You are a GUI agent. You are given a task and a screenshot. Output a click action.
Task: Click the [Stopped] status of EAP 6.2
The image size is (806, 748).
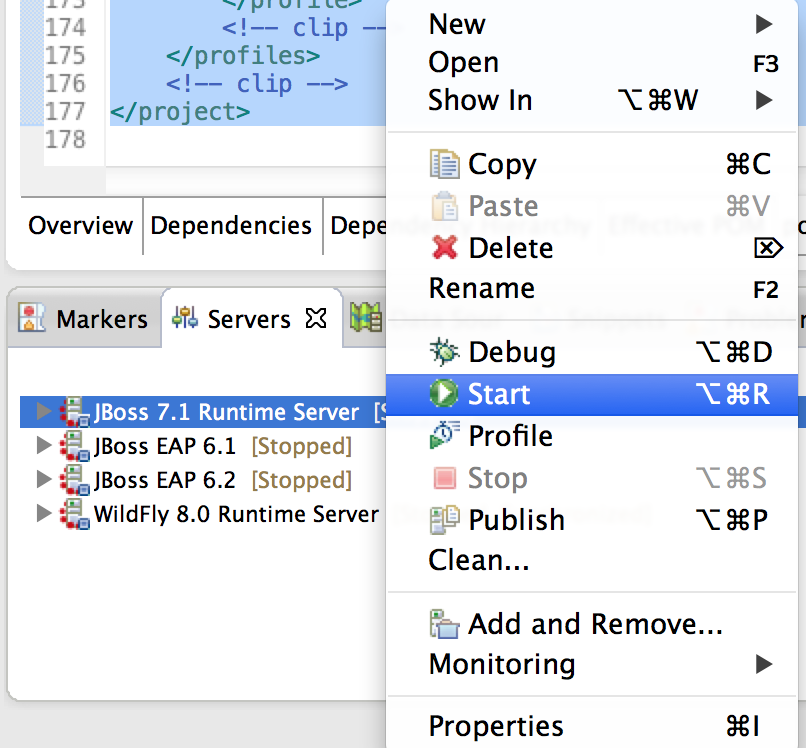coord(302,480)
